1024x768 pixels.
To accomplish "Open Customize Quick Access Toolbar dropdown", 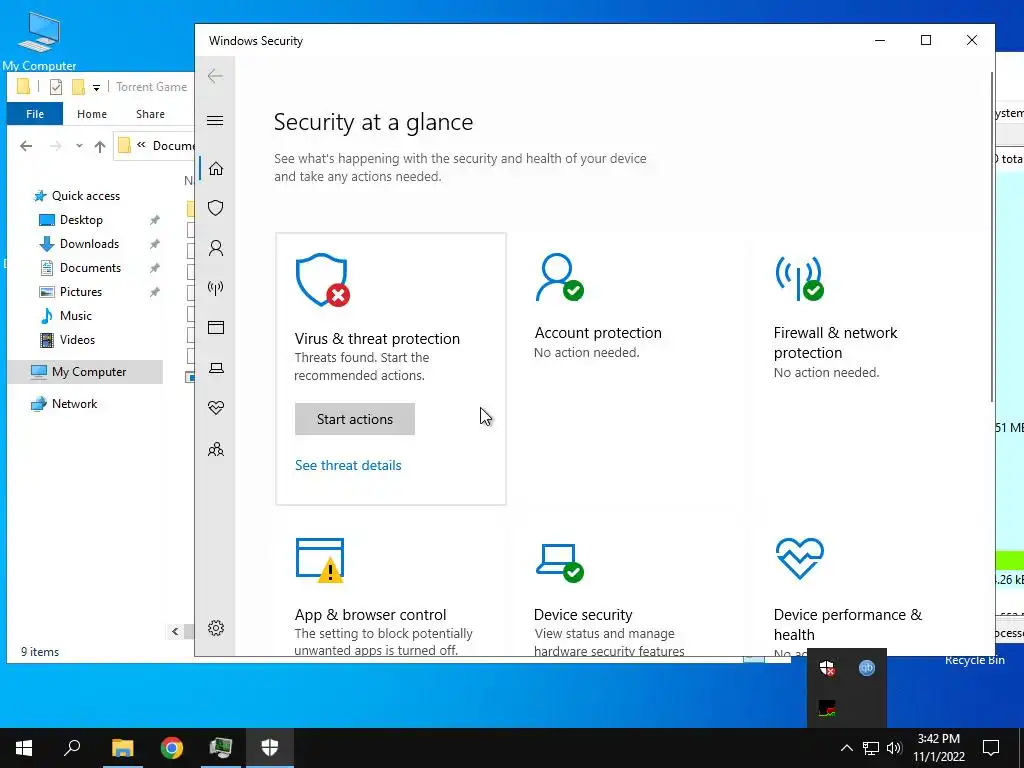I will pyautogui.click(x=96, y=87).
